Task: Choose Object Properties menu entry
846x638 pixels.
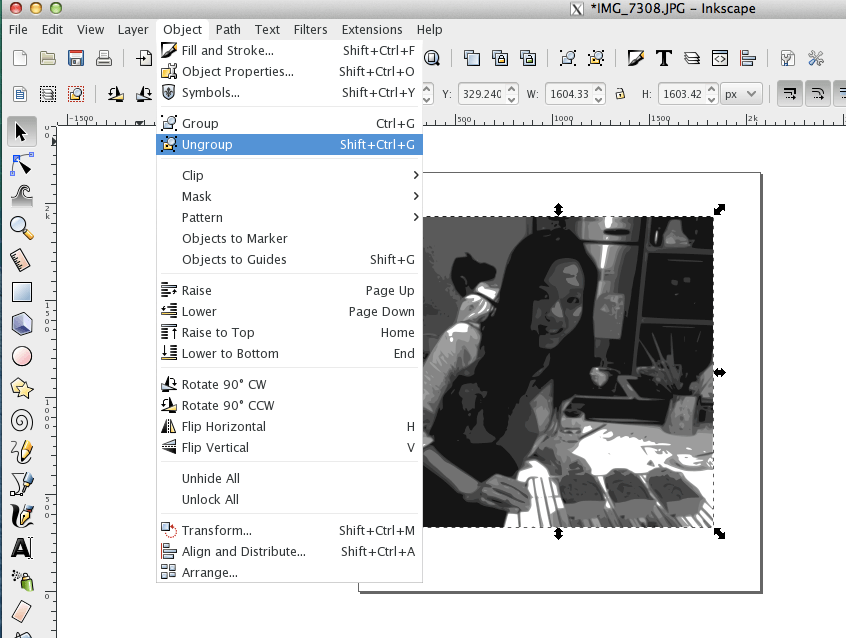Action: pos(289,71)
